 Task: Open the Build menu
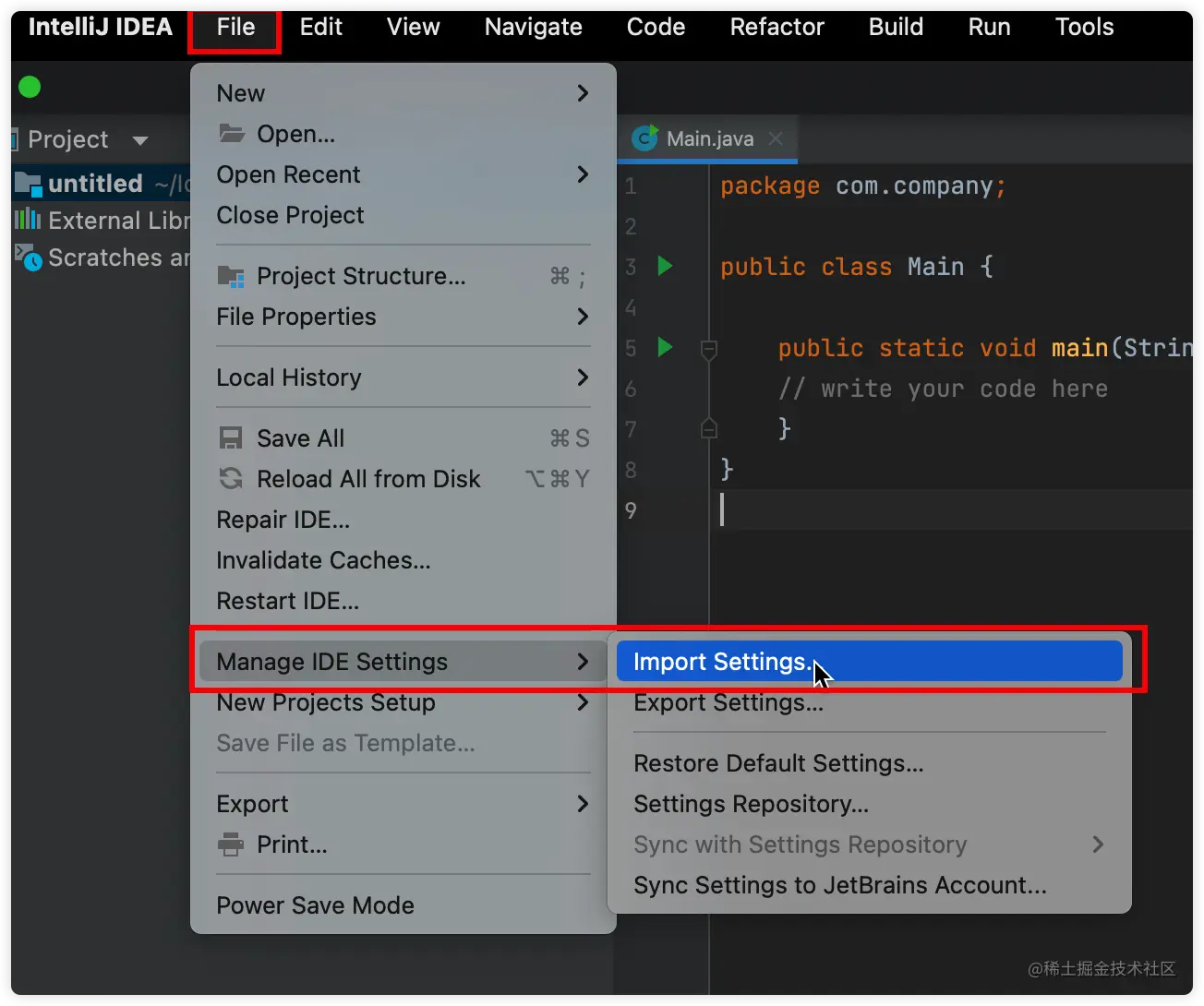896,28
